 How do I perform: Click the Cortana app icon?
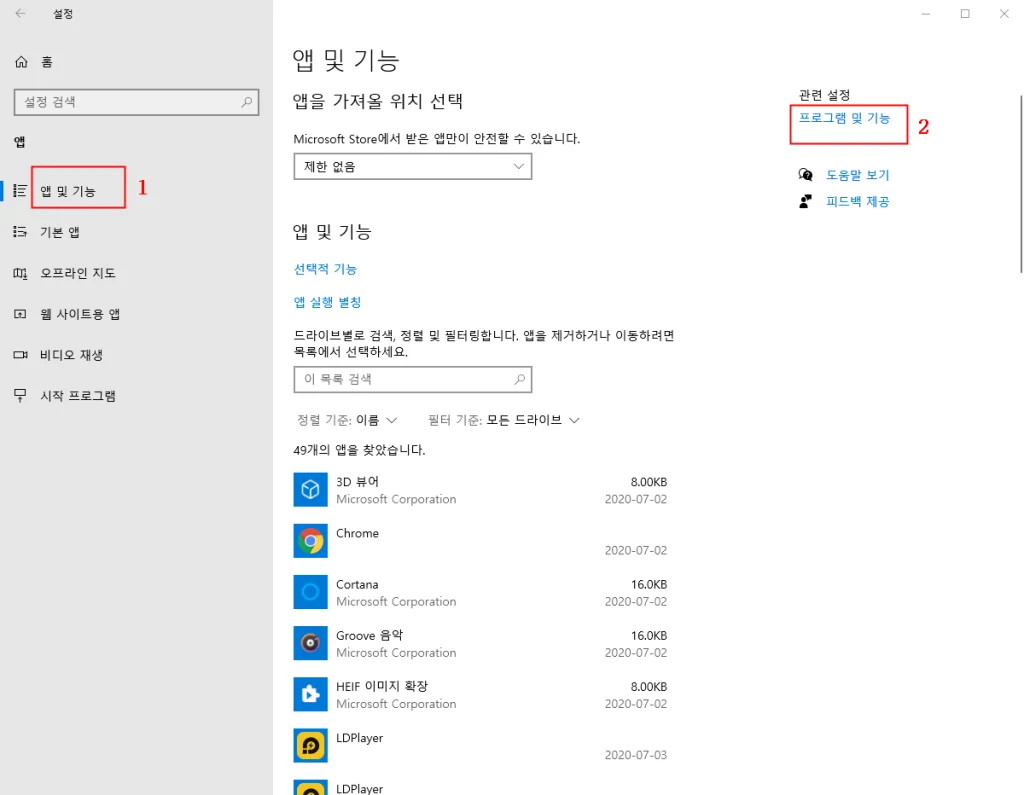[310, 592]
